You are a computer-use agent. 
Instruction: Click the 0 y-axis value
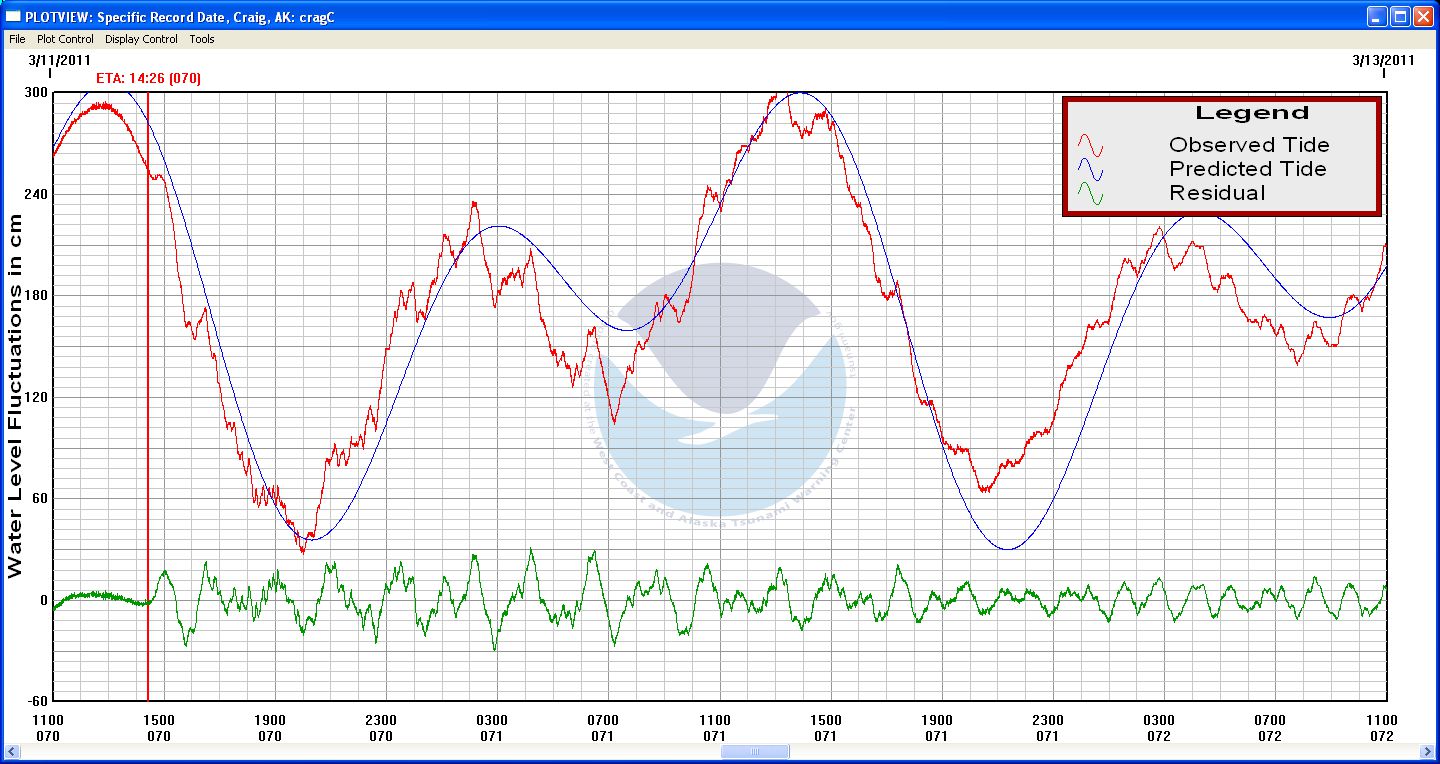point(44,600)
